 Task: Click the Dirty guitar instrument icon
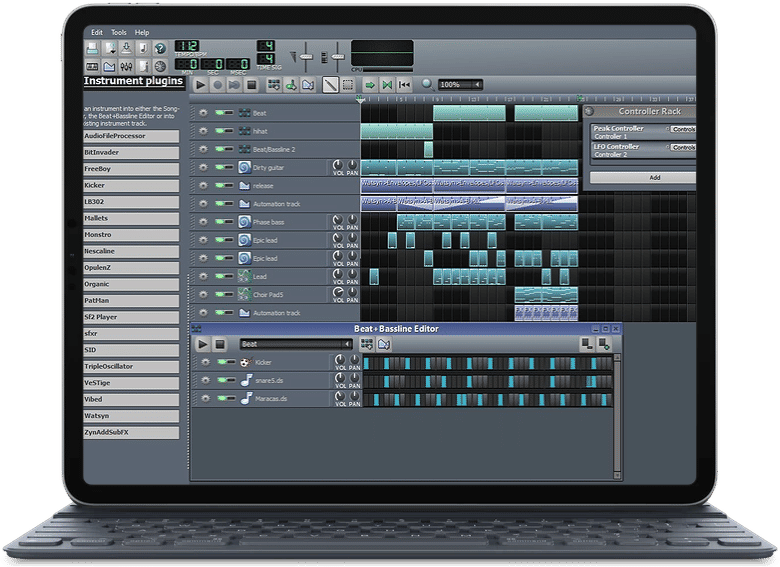coord(244,167)
